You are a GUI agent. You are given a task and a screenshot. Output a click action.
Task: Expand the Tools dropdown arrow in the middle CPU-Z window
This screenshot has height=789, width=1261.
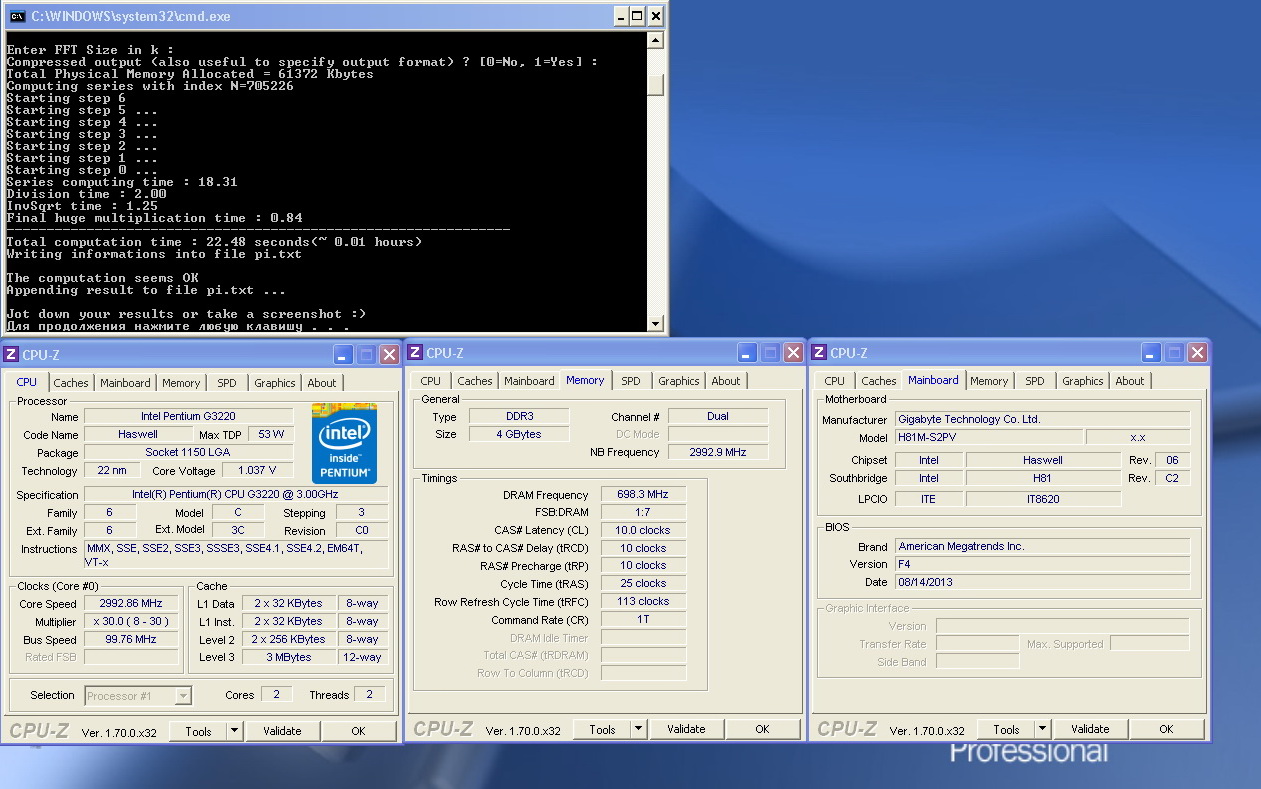pyautogui.click(x=638, y=729)
